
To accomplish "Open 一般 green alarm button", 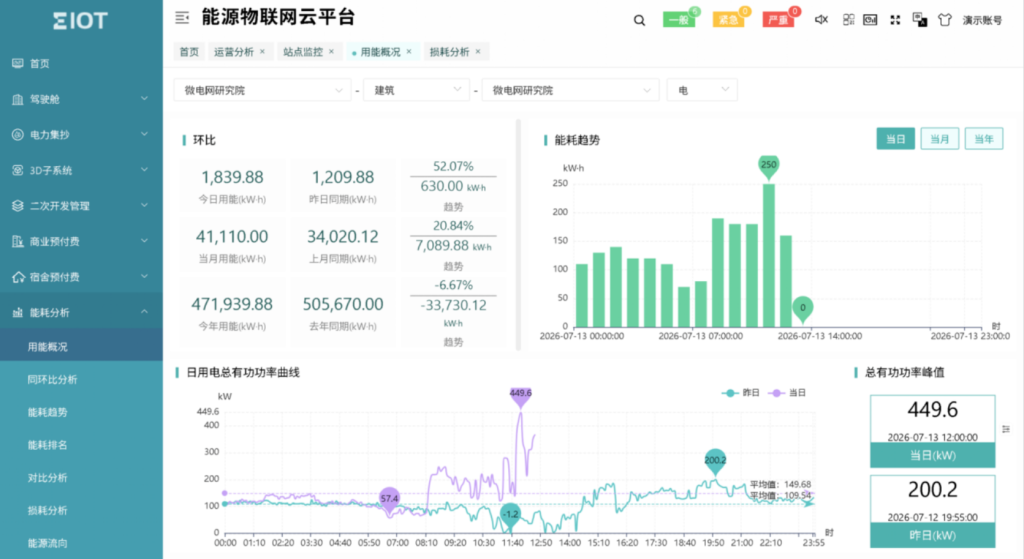I will pyautogui.click(x=679, y=20).
